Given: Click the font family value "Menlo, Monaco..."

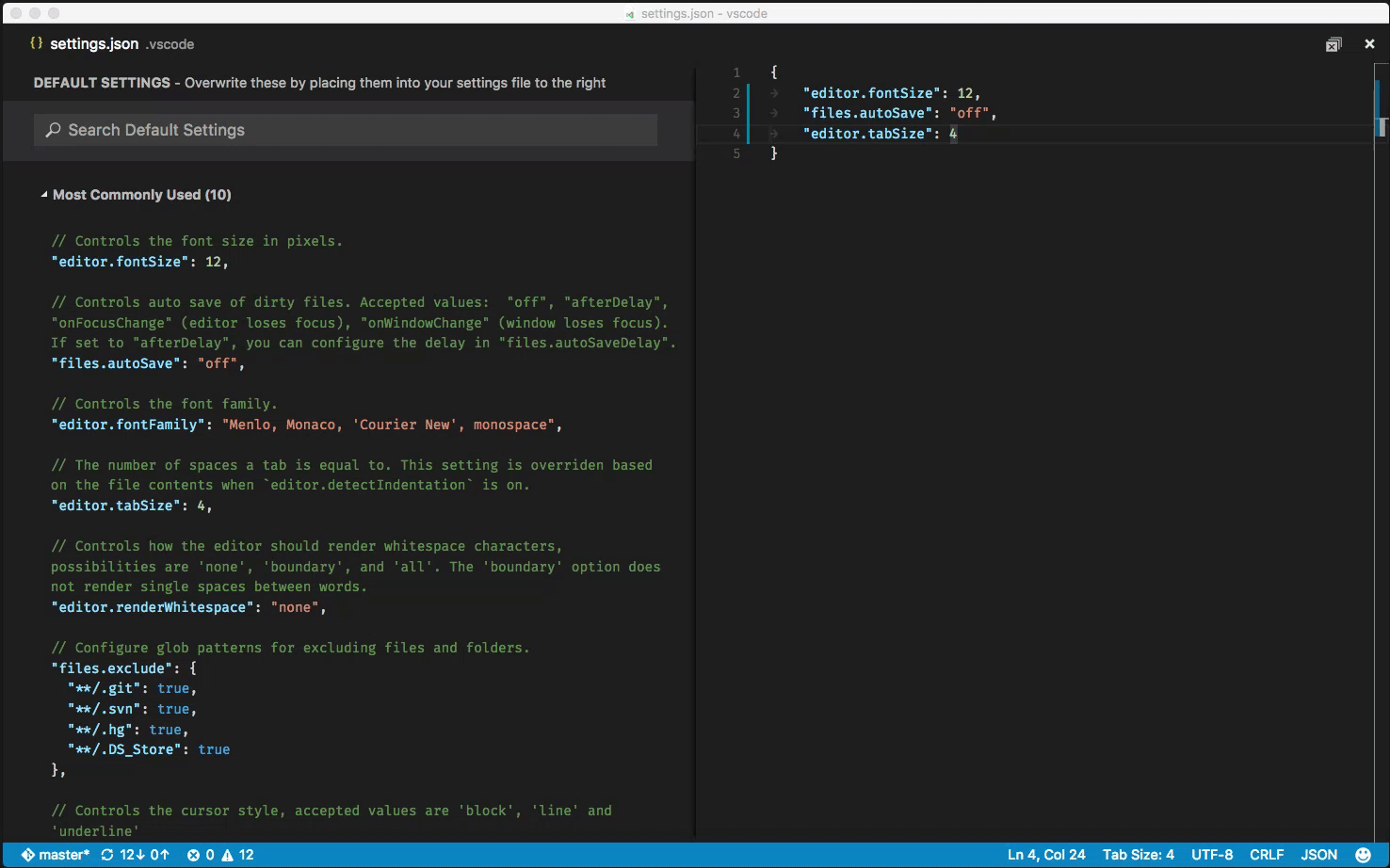Looking at the screenshot, I should [389, 425].
